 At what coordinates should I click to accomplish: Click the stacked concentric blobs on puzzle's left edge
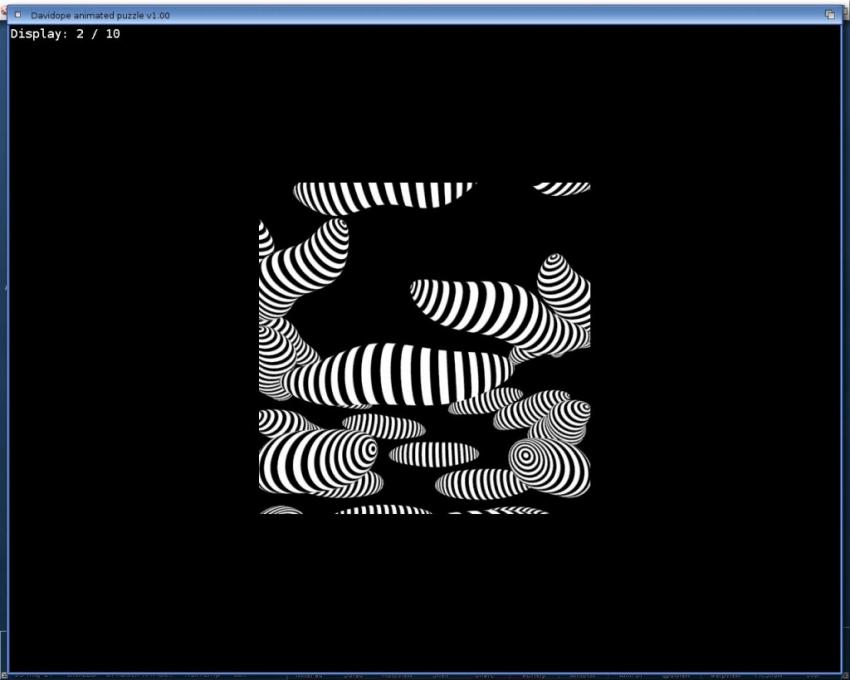(274, 355)
